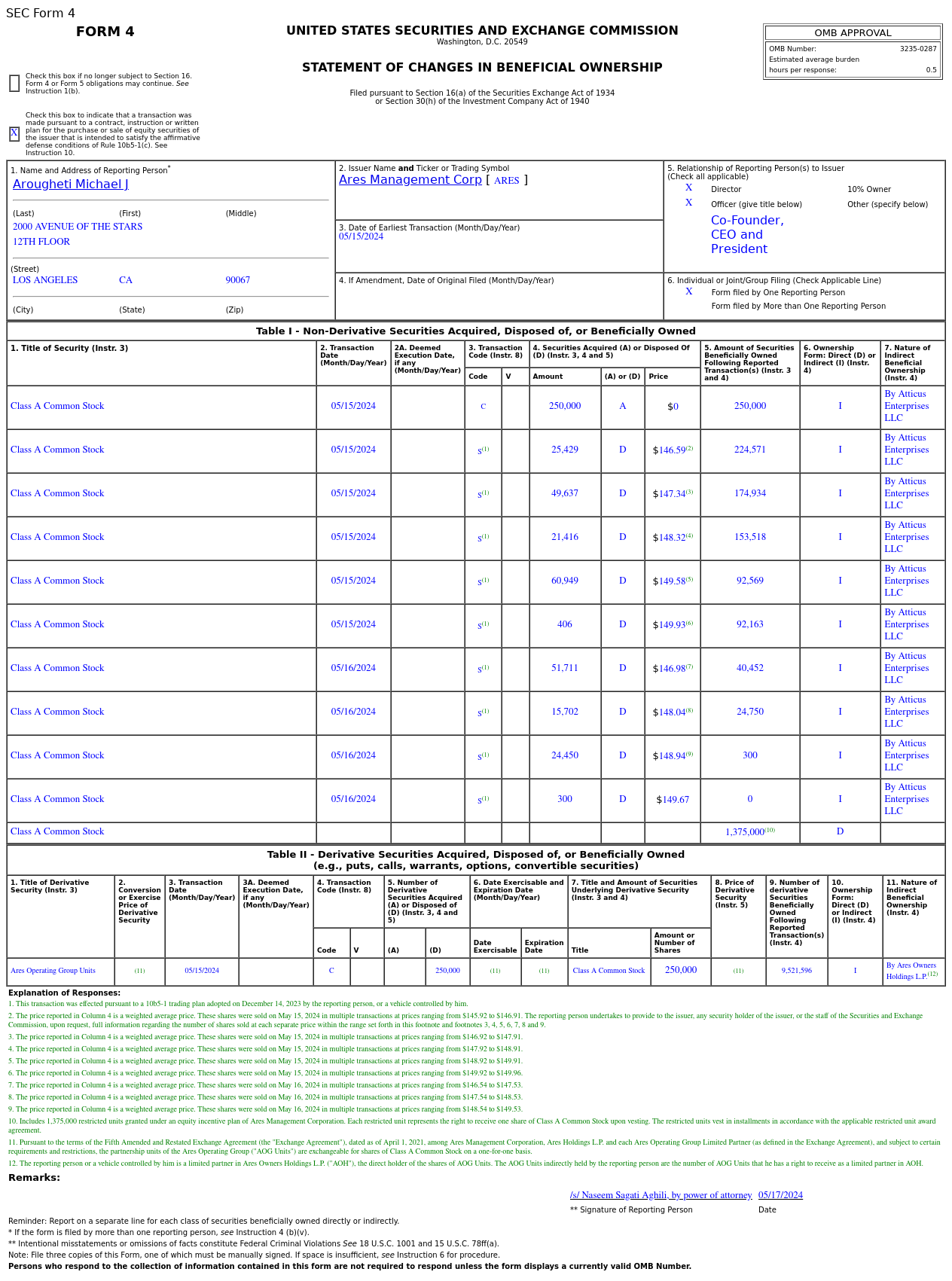The width and height of the screenshot is (952, 1281).
Task: Select the owned amount 174,934
Action: coord(750,493)
